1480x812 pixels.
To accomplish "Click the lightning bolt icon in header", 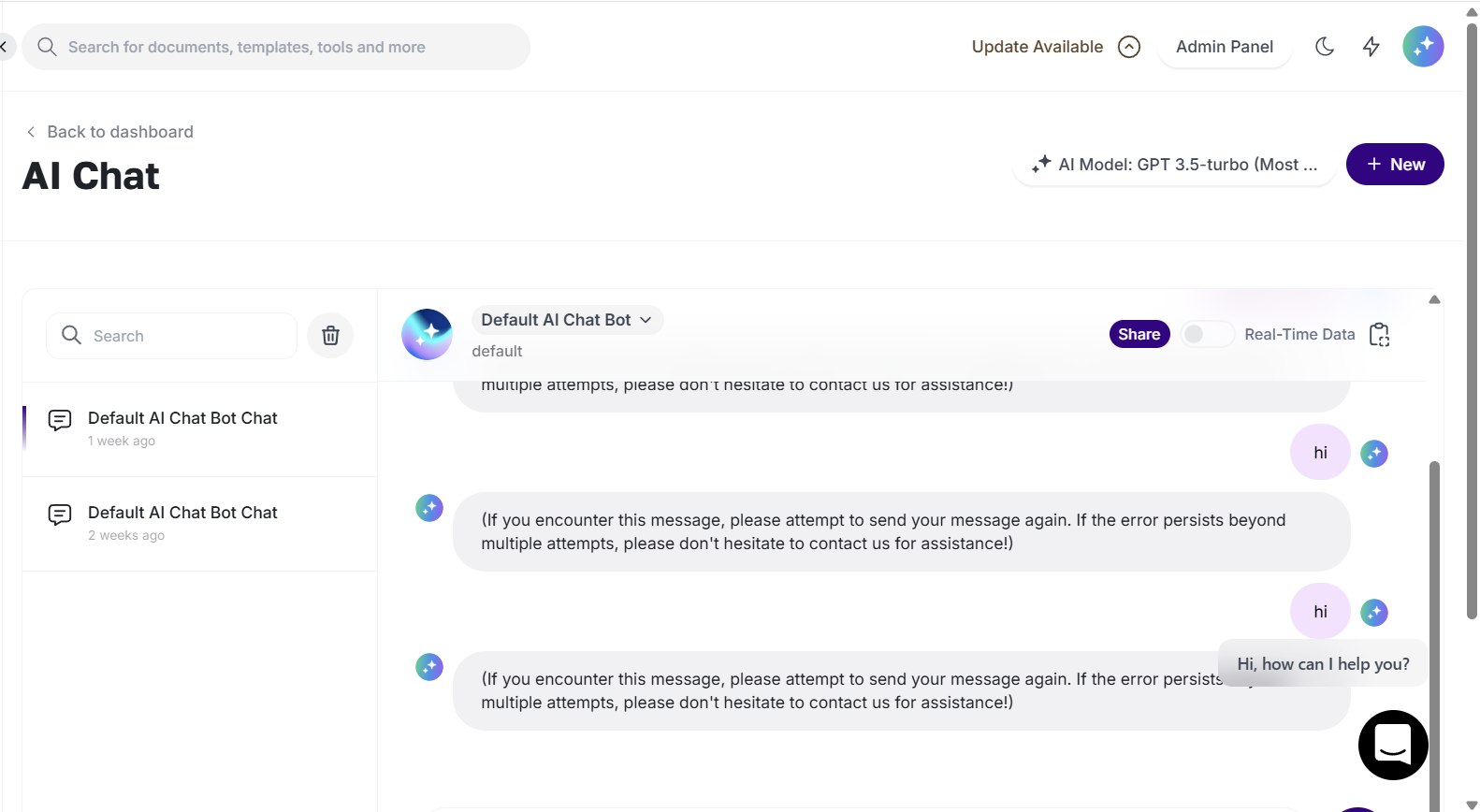I will pyautogui.click(x=1371, y=47).
